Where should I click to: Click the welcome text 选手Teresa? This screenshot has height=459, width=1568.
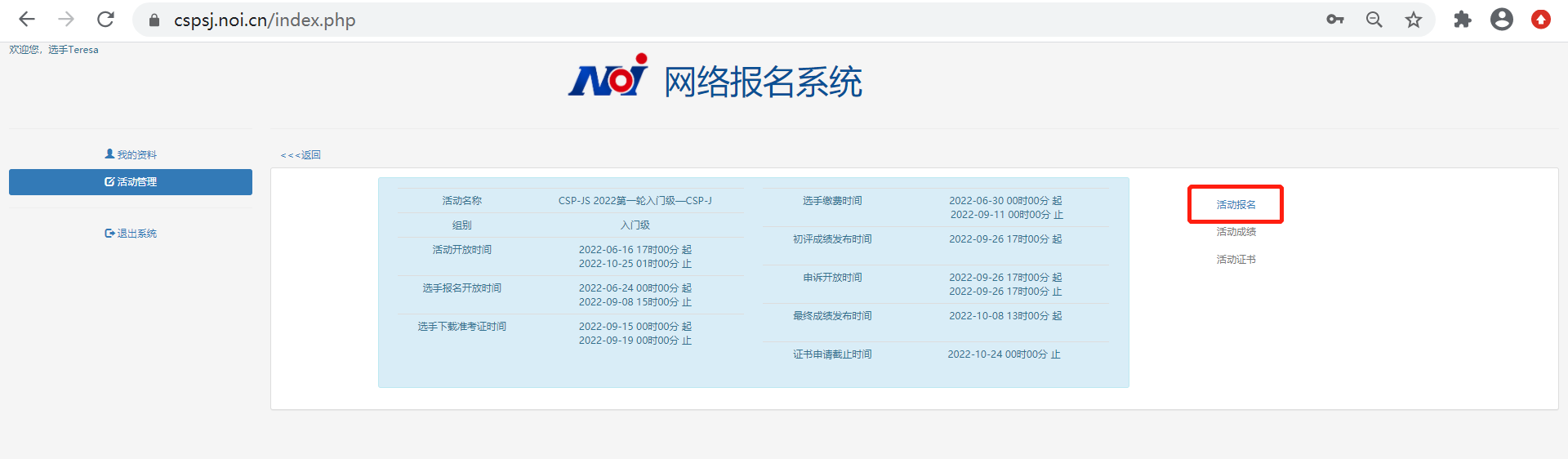tap(73, 50)
